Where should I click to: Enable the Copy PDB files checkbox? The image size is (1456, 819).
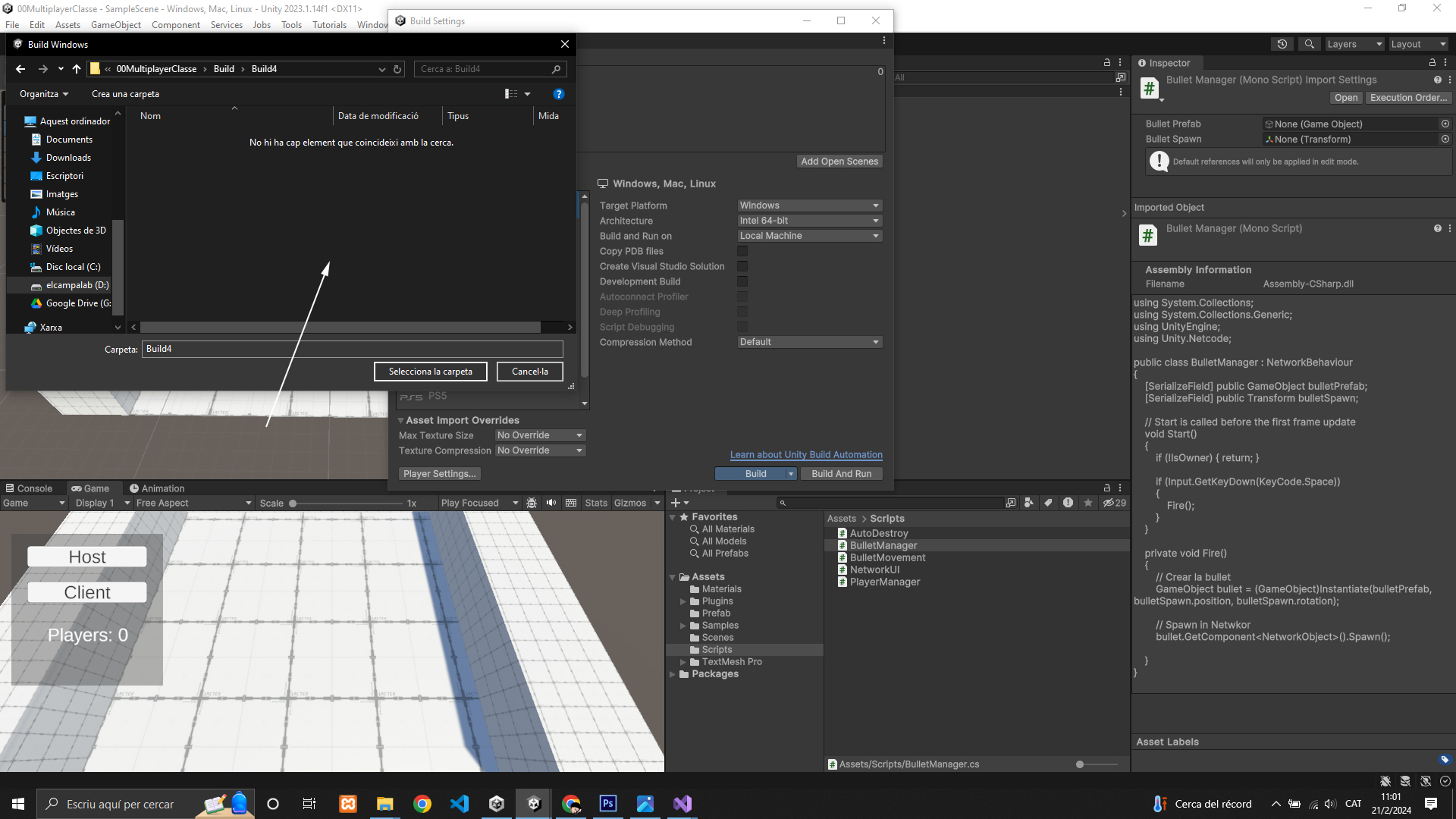(x=742, y=251)
